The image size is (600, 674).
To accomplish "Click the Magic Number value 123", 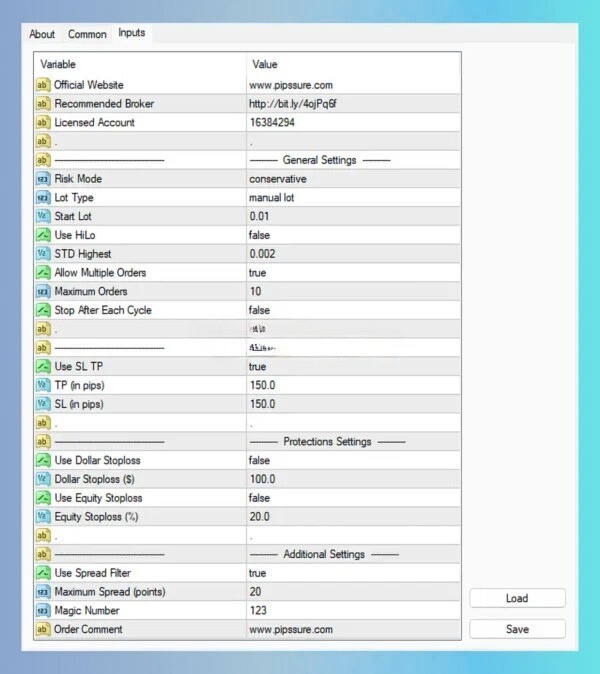I will pyautogui.click(x=258, y=610).
